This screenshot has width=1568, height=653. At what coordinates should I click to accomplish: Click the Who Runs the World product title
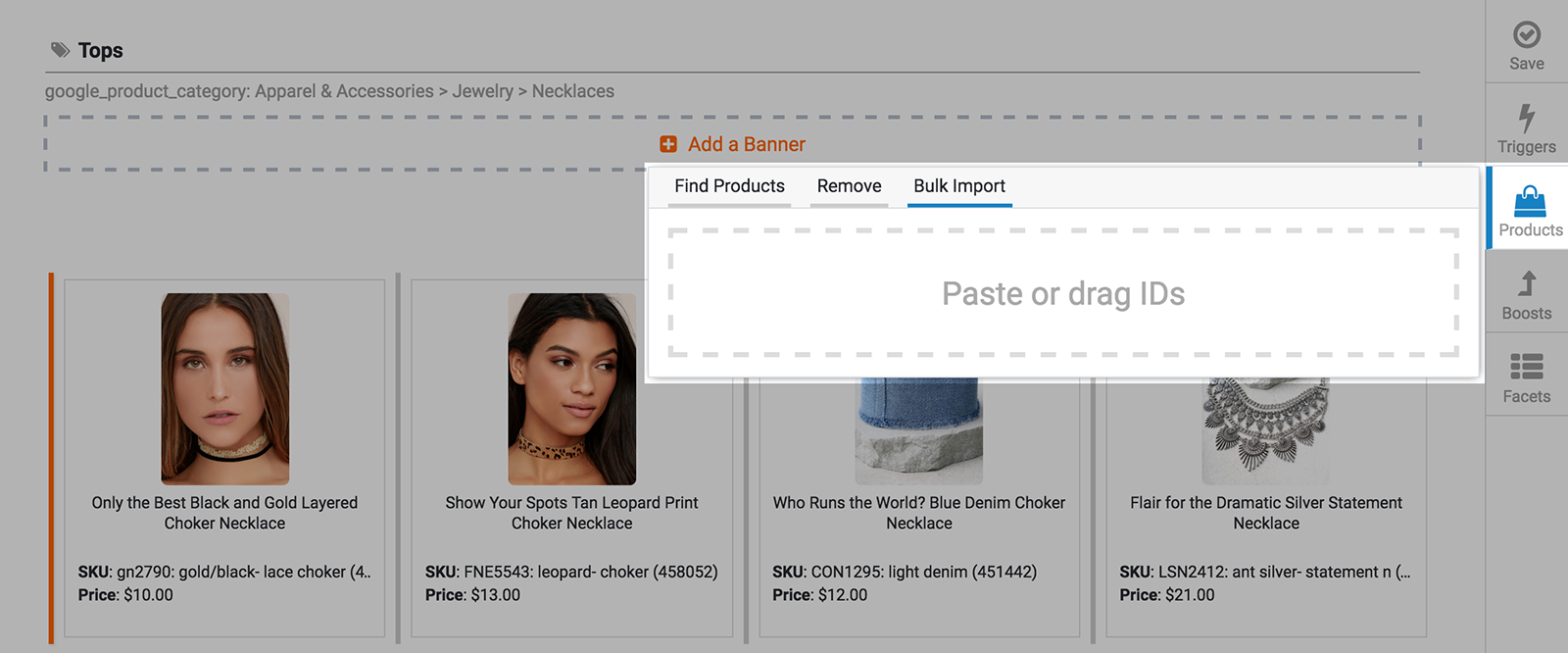(918, 513)
